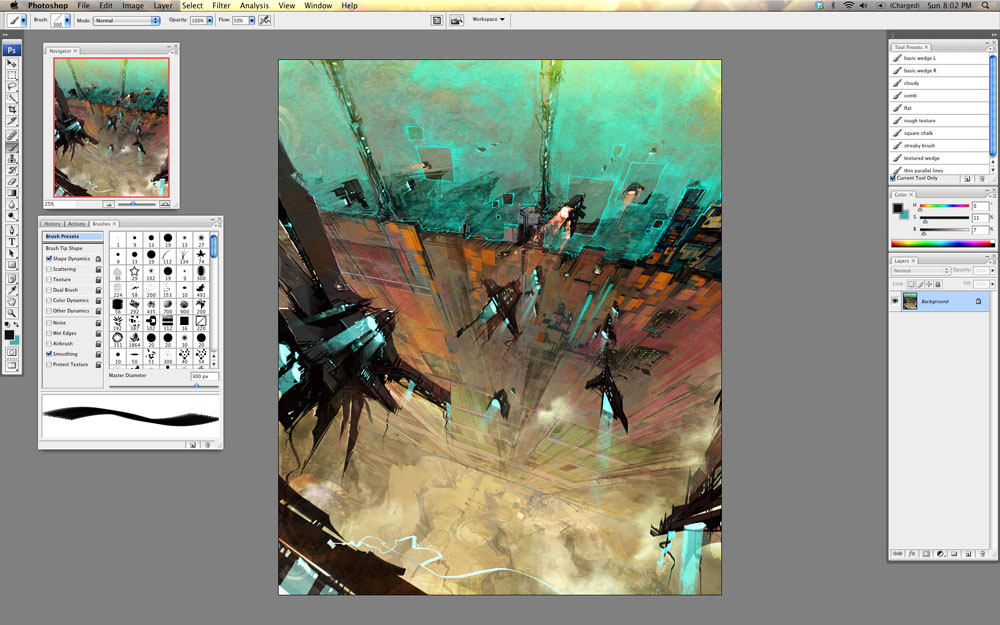The image size is (1000, 625).
Task: Activate the Crop tool
Action: point(11,109)
